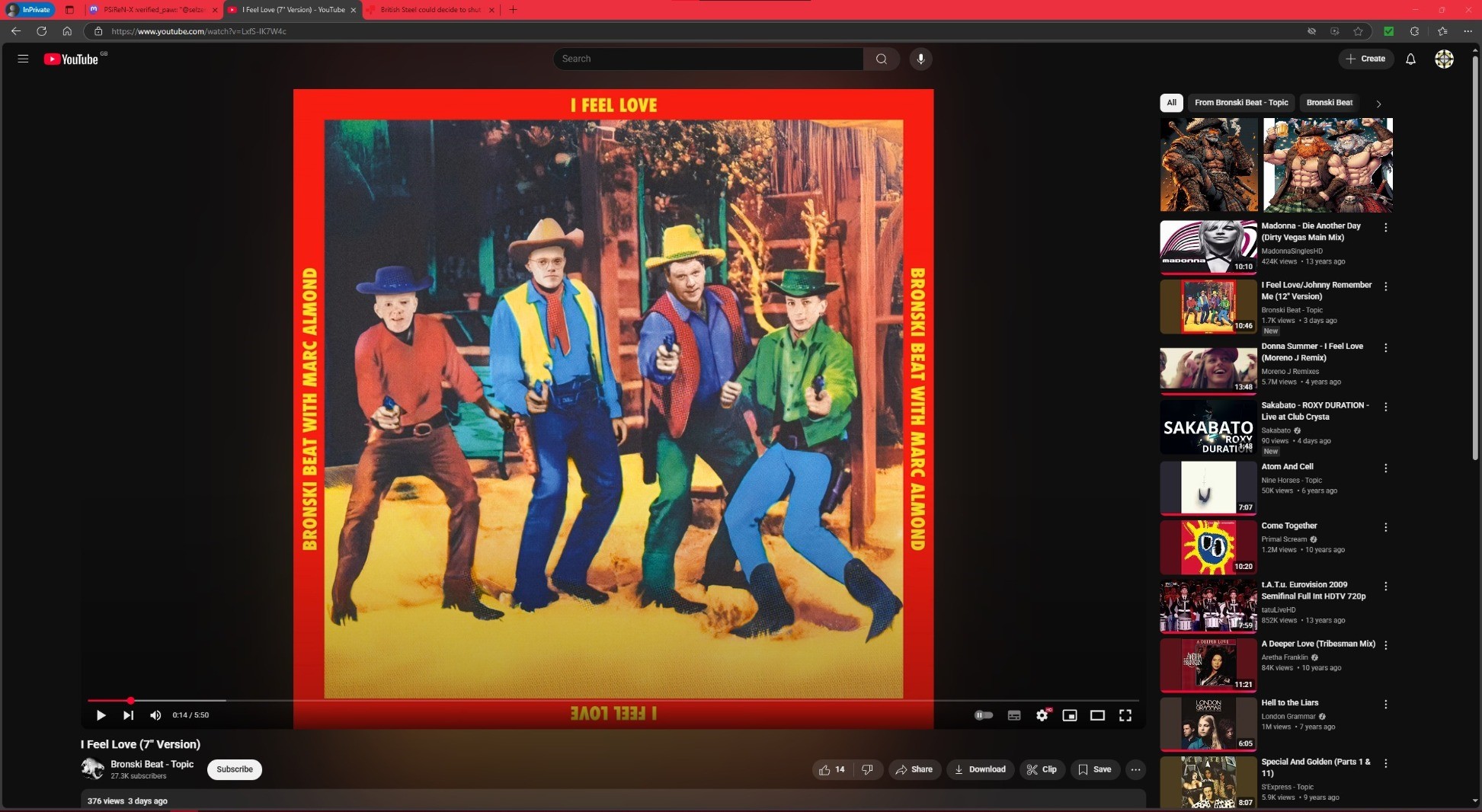Image resolution: width=1482 pixels, height=812 pixels.
Task: Open the YouTube hamburger guide menu
Action: pos(23,59)
